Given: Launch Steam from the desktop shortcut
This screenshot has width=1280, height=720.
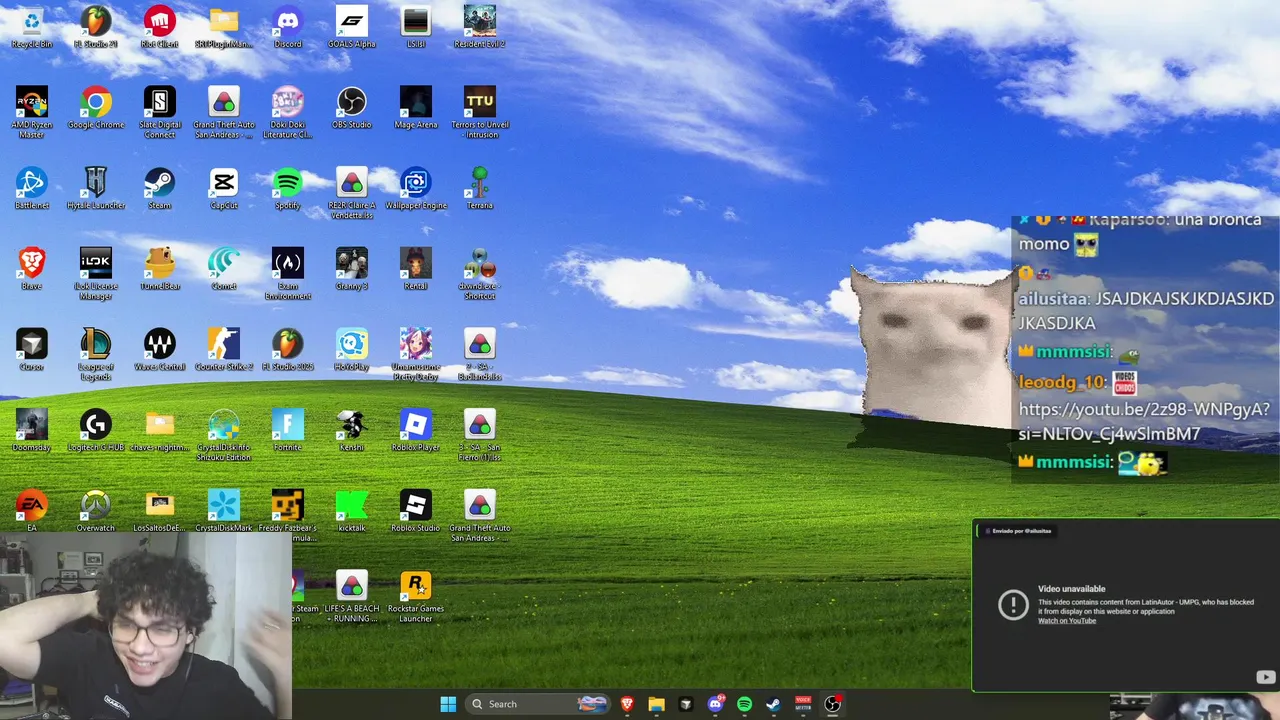Looking at the screenshot, I should 160,188.
